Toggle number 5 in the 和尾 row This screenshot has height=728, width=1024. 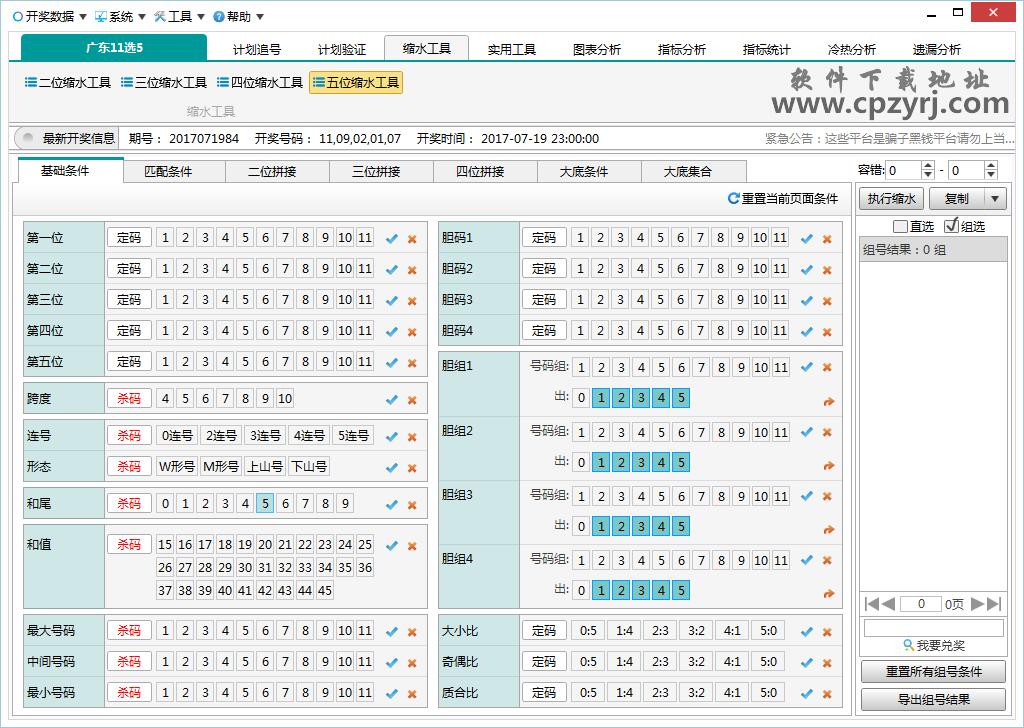[266, 503]
